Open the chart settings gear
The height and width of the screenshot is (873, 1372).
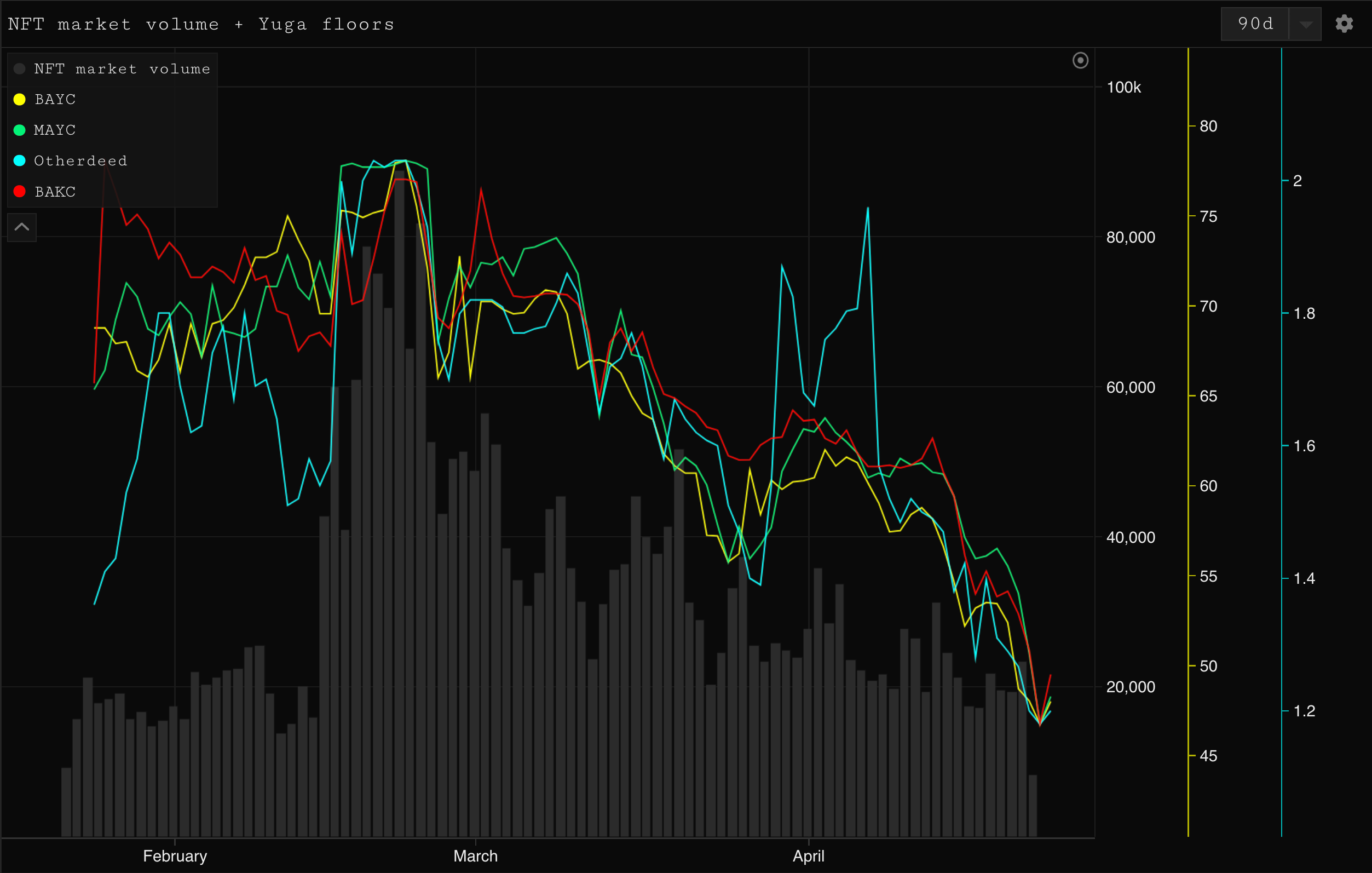click(x=1344, y=24)
